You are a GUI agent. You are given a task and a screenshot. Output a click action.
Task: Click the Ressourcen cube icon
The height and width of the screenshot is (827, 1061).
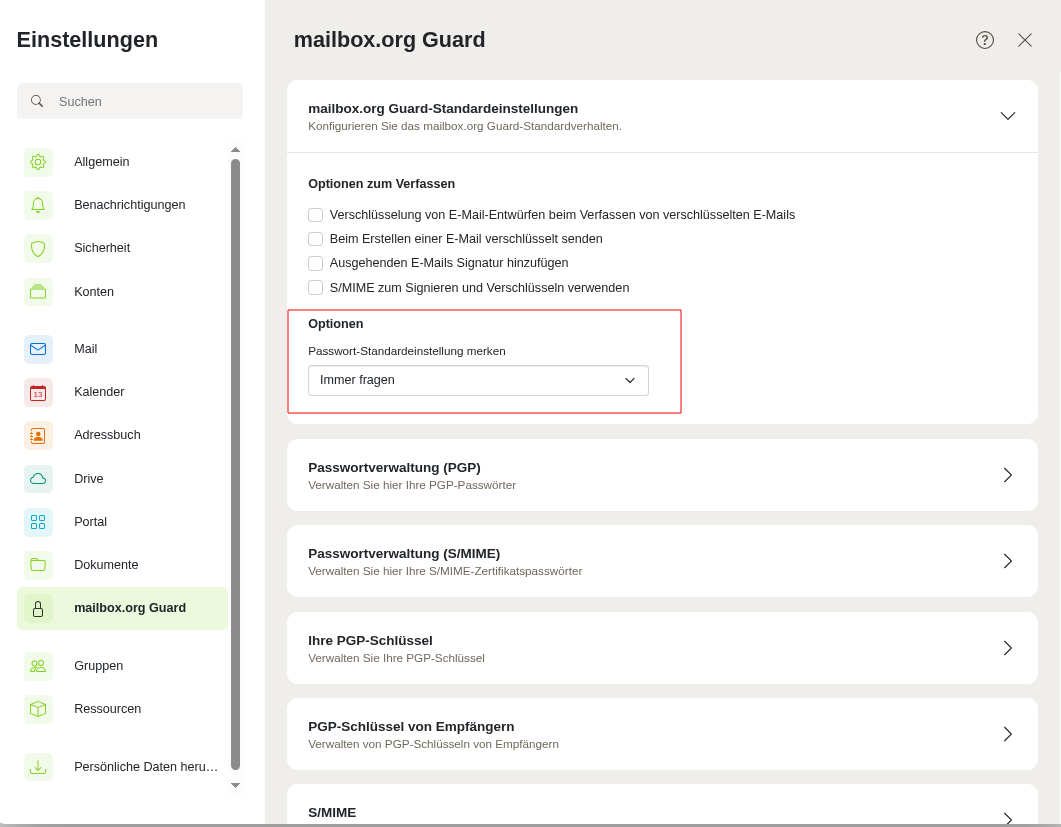click(x=38, y=709)
